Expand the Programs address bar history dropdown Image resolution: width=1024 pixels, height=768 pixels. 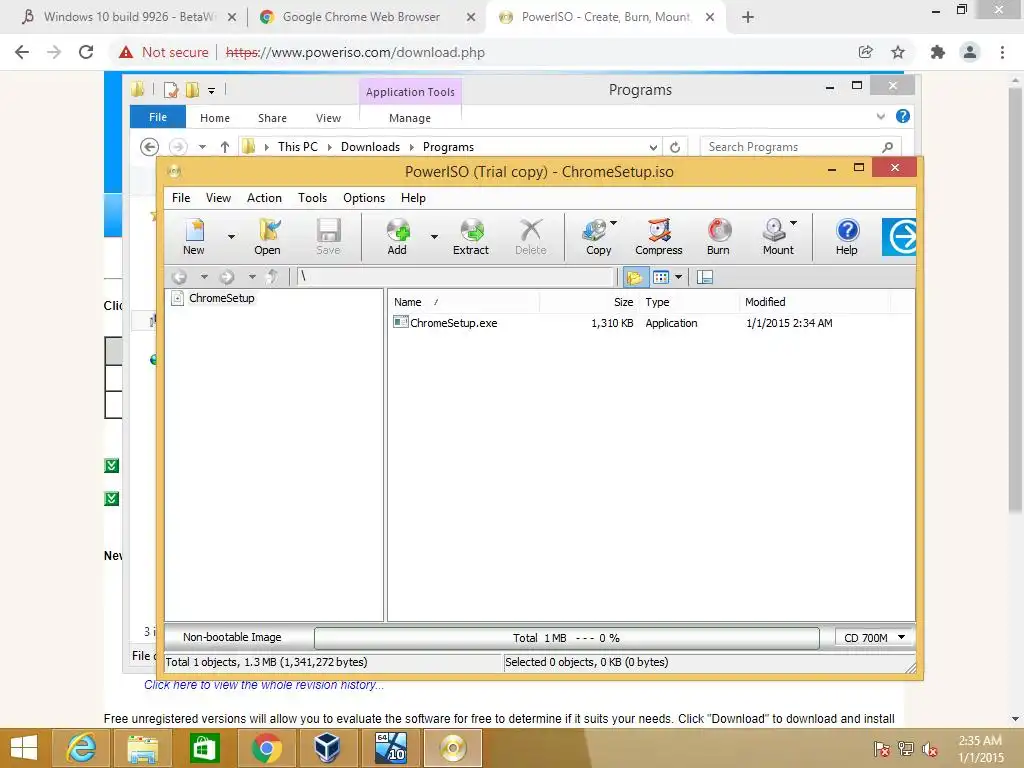(x=653, y=147)
